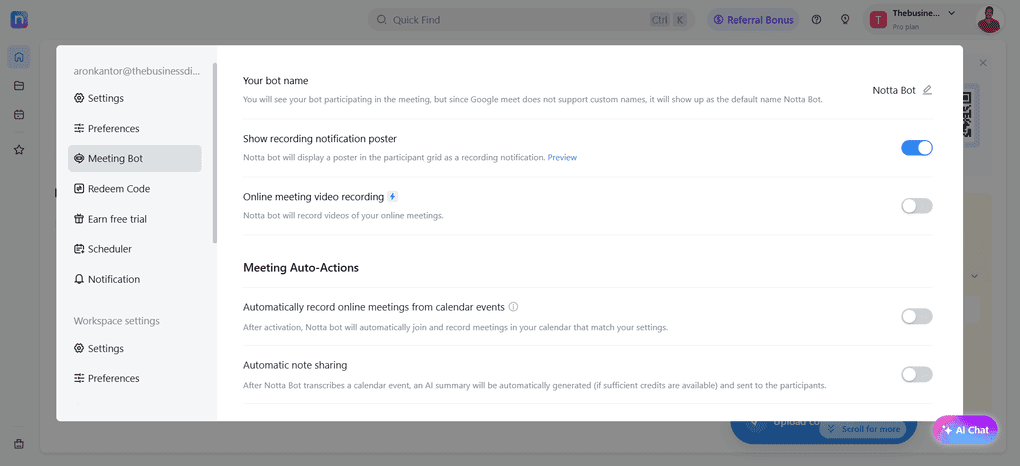Screen dimensions: 1020x466
Task: Open workspace Settings under Workspace settings
Action: pyautogui.click(x=135, y=348)
